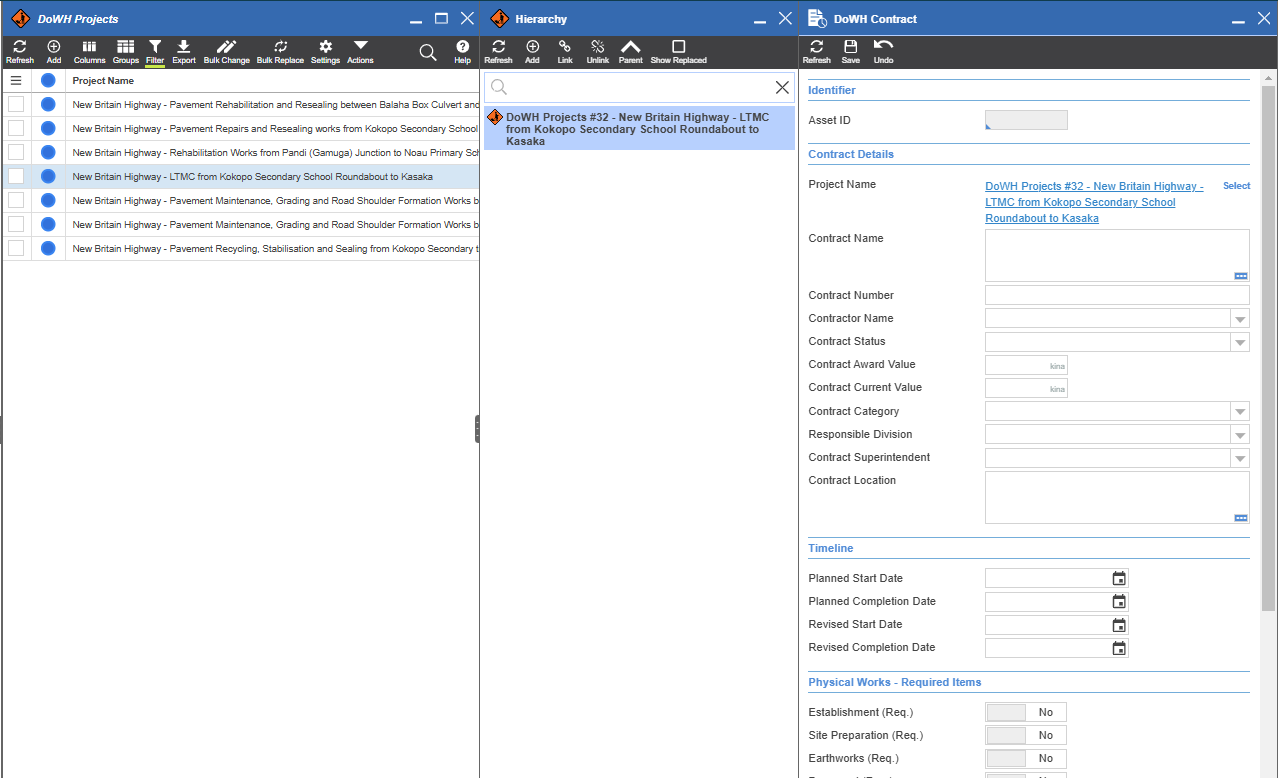Viewport: 1278px width, 778px height.
Task: Open the Contract Status dropdown
Action: click(1240, 342)
